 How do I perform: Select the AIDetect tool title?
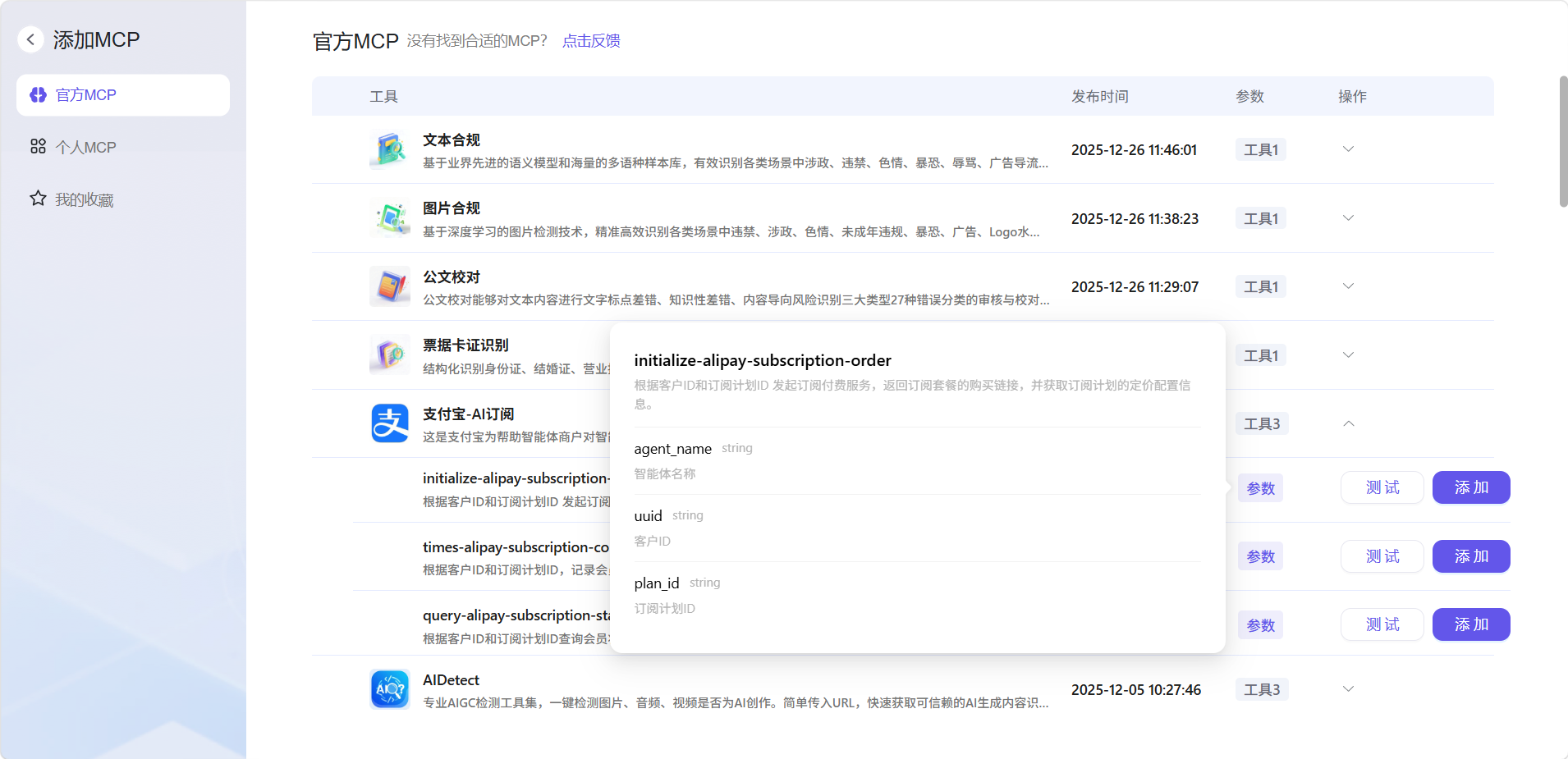[451, 680]
